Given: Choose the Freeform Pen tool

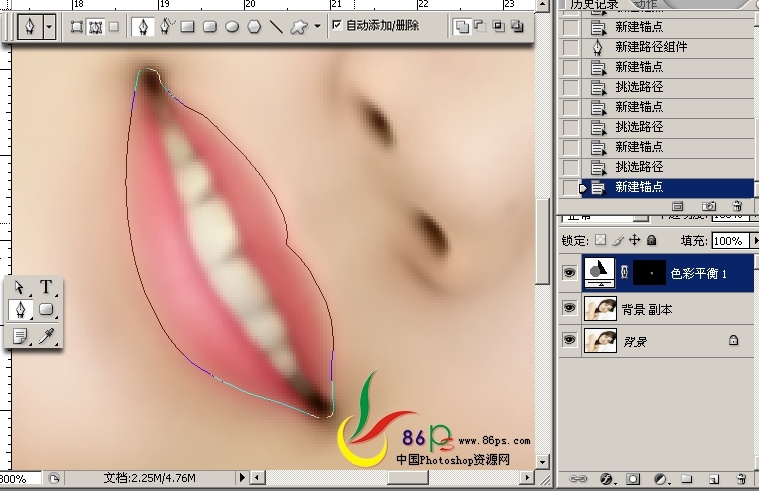Looking at the screenshot, I should [x=167, y=26].
